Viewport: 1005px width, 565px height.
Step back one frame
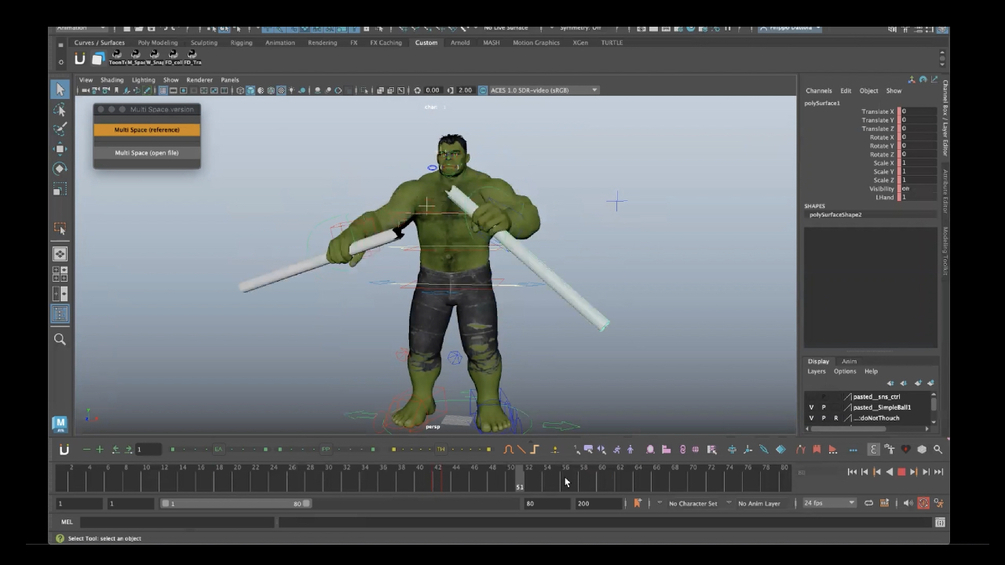[865, 472]
